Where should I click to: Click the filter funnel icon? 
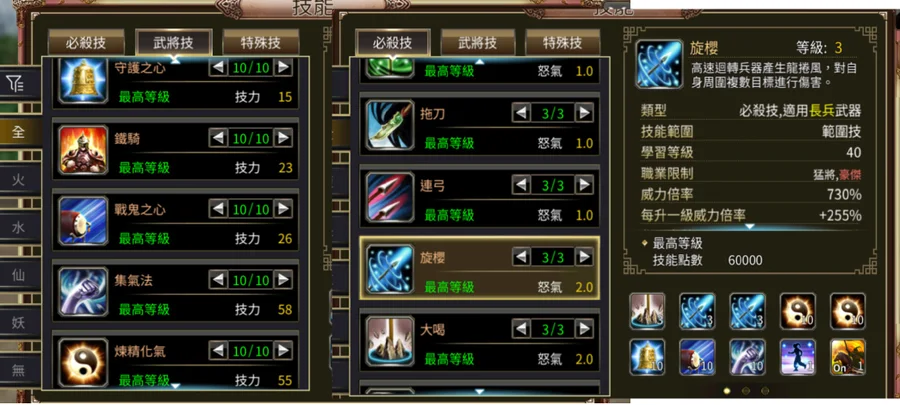click(x=15, y=84)
